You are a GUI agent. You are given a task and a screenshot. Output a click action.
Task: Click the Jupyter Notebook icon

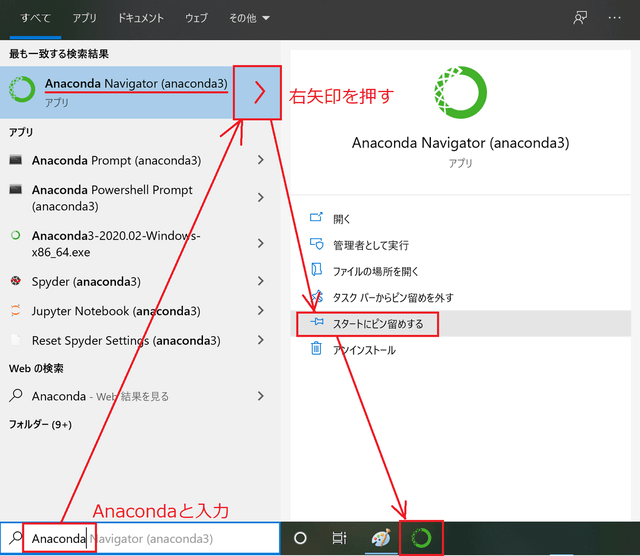pyautogui.click(x=16, y=310)
